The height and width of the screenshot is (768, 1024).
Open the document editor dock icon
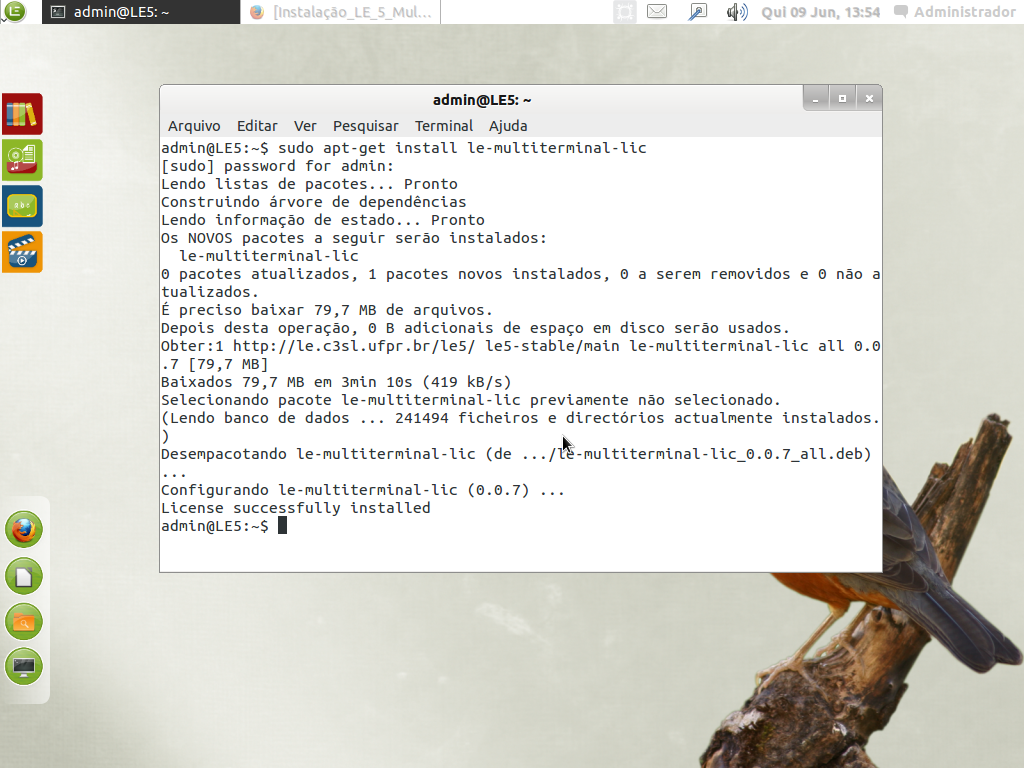[24, 576]
